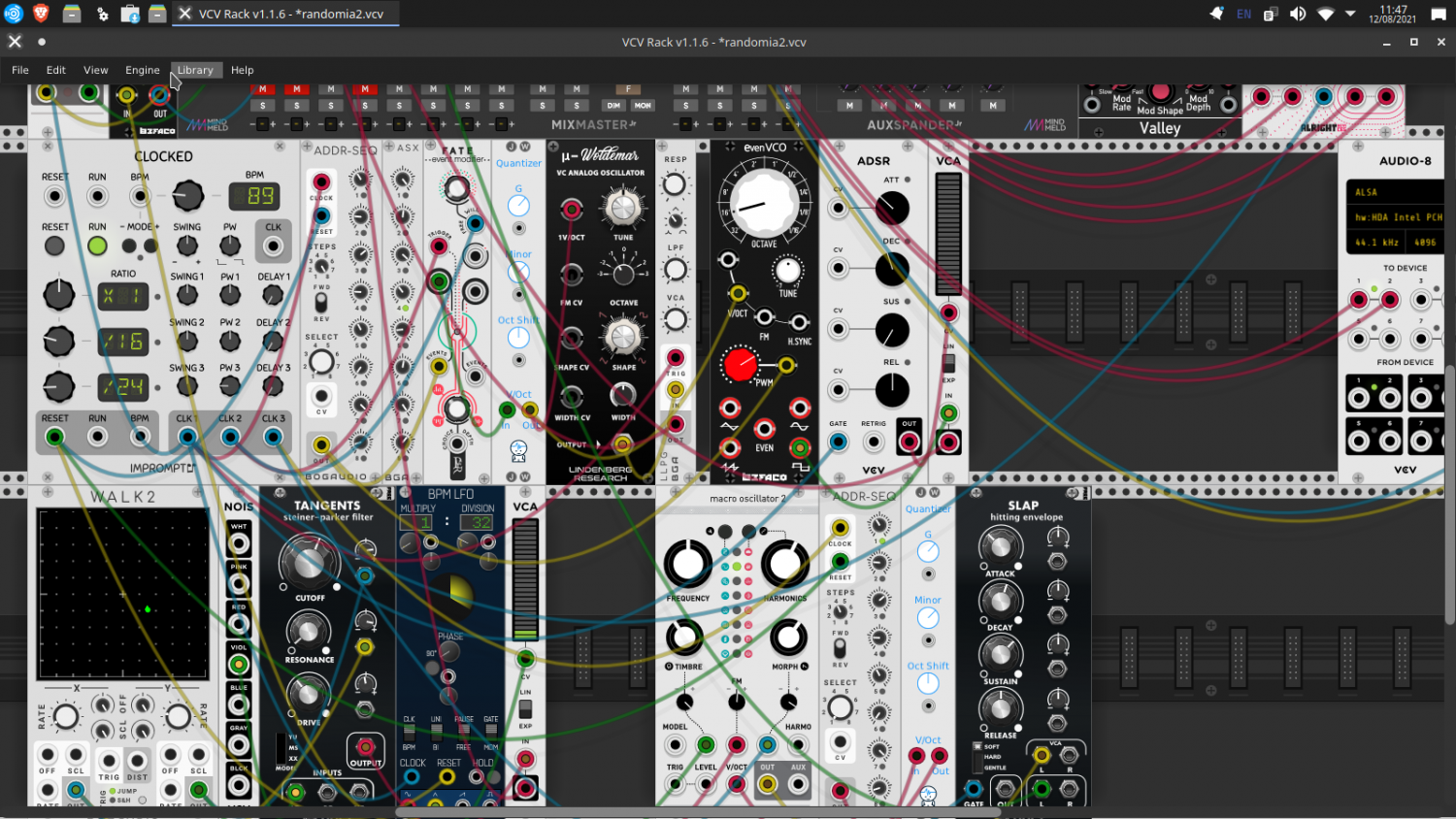Open the Library menu

195,70
